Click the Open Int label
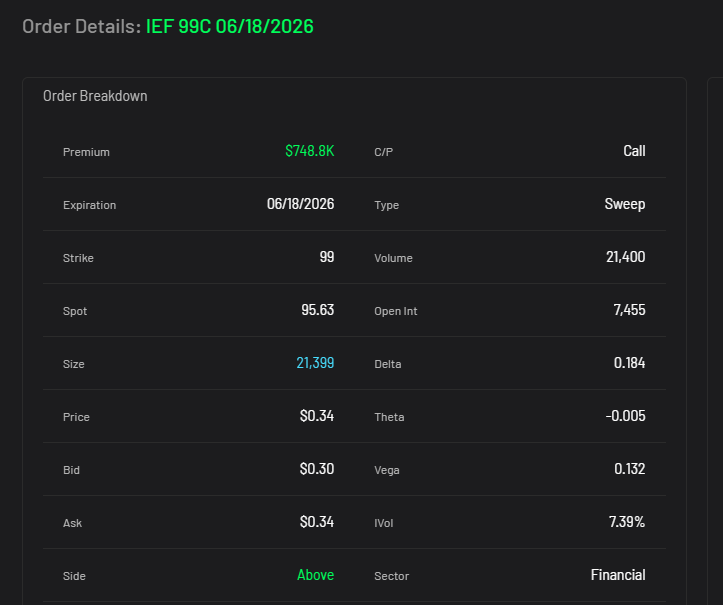Image resolution: width=723 pixels, height=605 pixels. click(x=396, y=311)
